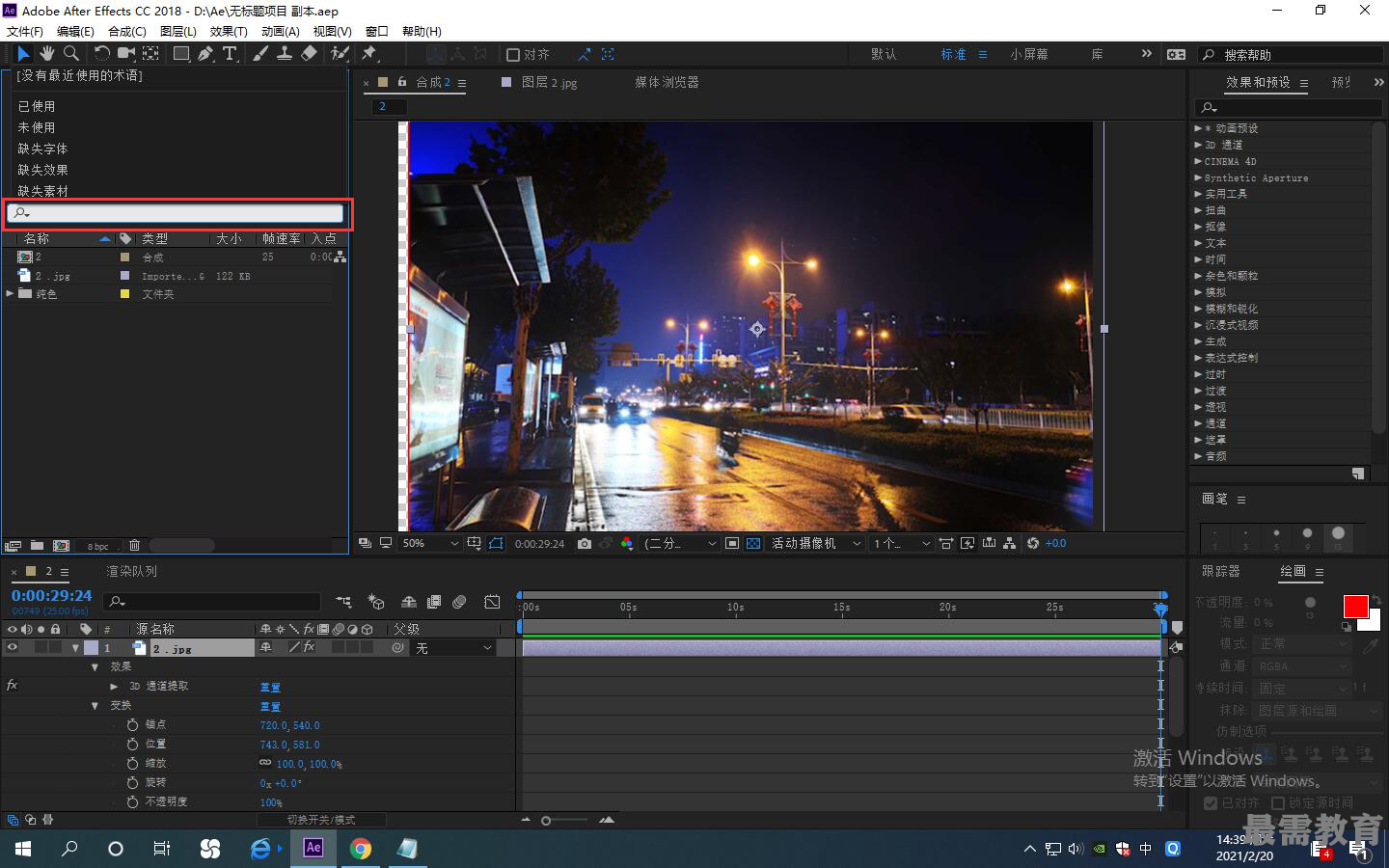Image resolution: width=1389 pixels, height=868 pixels.
Task: Click the 纯色 folder yellow label swatch
Action: point(124,294)
